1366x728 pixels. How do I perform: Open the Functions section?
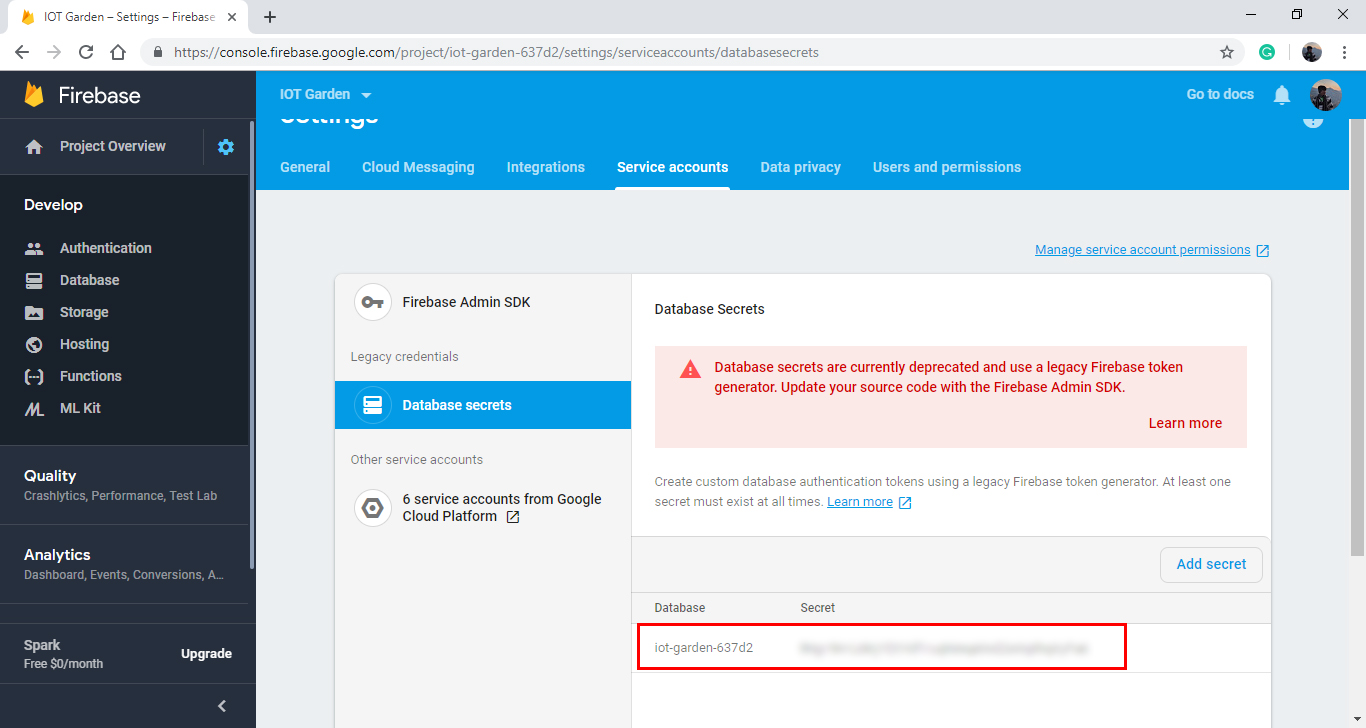[92, 376]
